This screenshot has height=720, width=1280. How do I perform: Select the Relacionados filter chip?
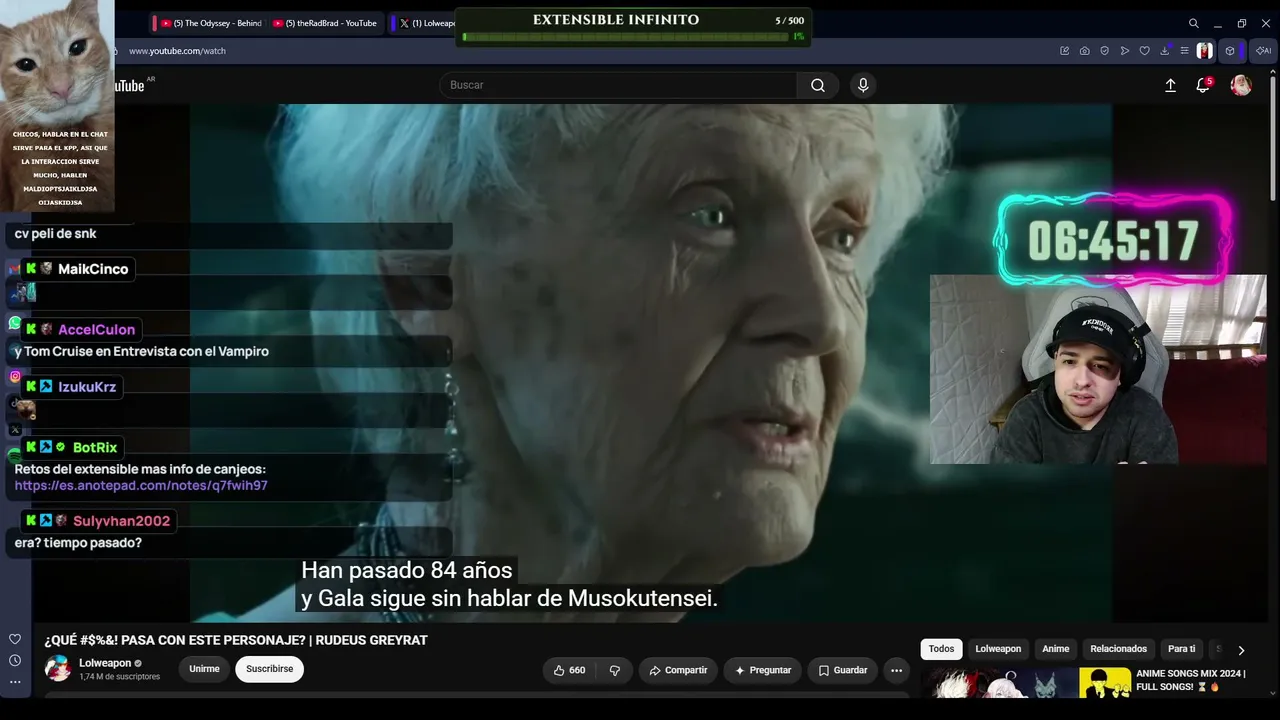pos(1118,649)
